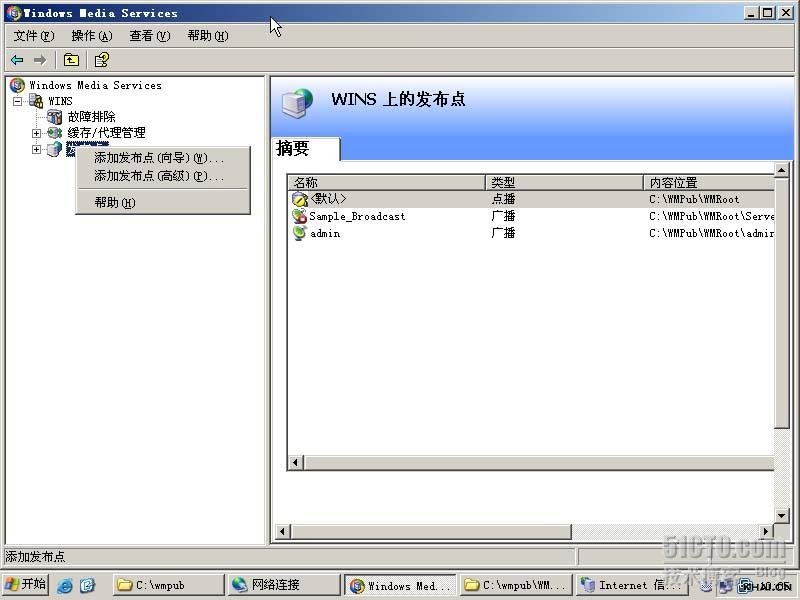Image resolution: width=800 pixels, height=600 pixels.
Task: Expand the publishing points tree node
Action: tap(37, 150)
